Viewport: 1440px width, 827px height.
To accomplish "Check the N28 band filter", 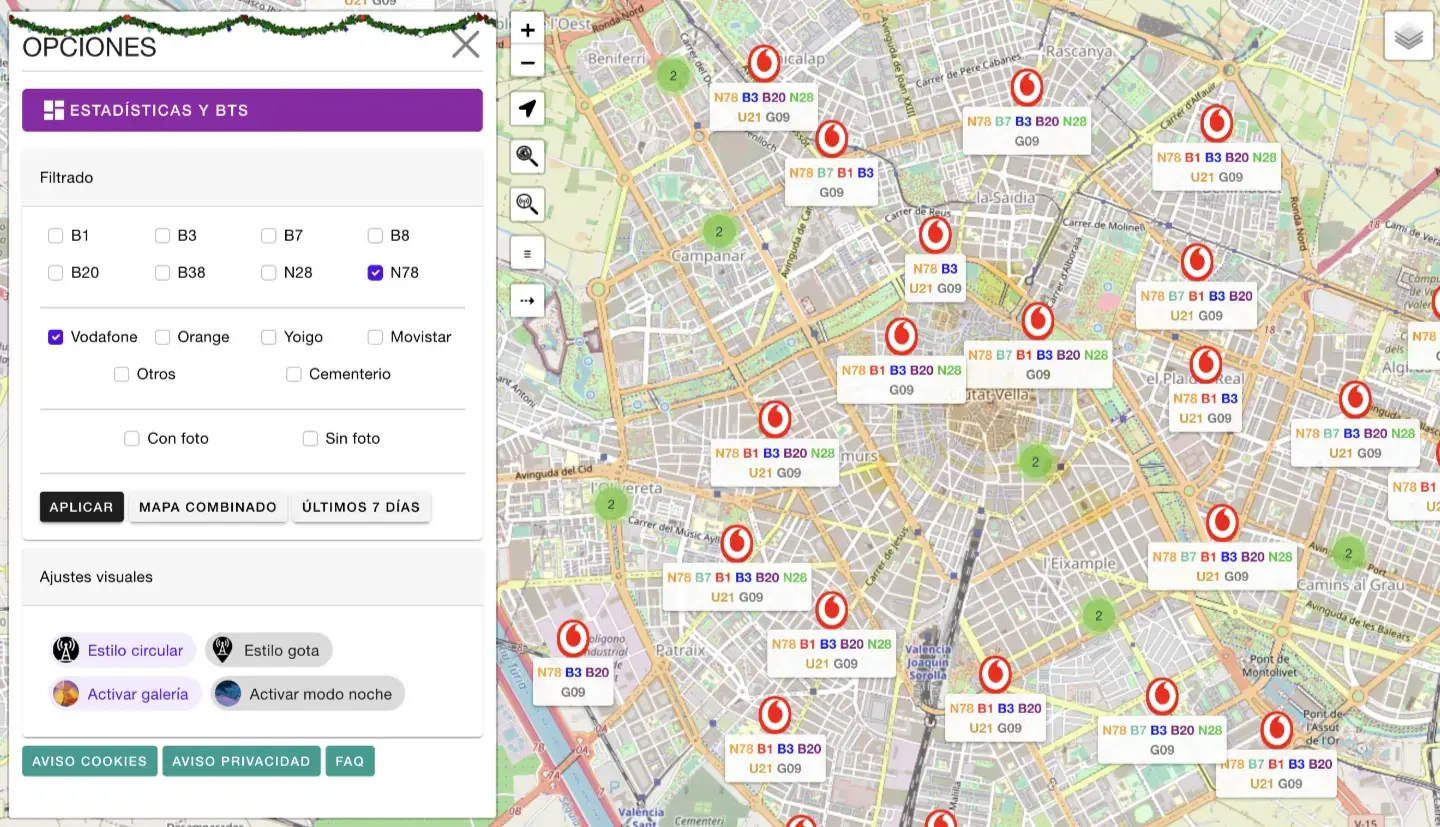I will click(x=268, y=272).
